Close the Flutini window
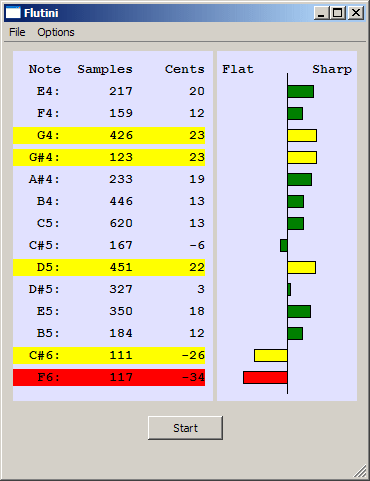Screen dimensions: 370x481 click(356, 13)
